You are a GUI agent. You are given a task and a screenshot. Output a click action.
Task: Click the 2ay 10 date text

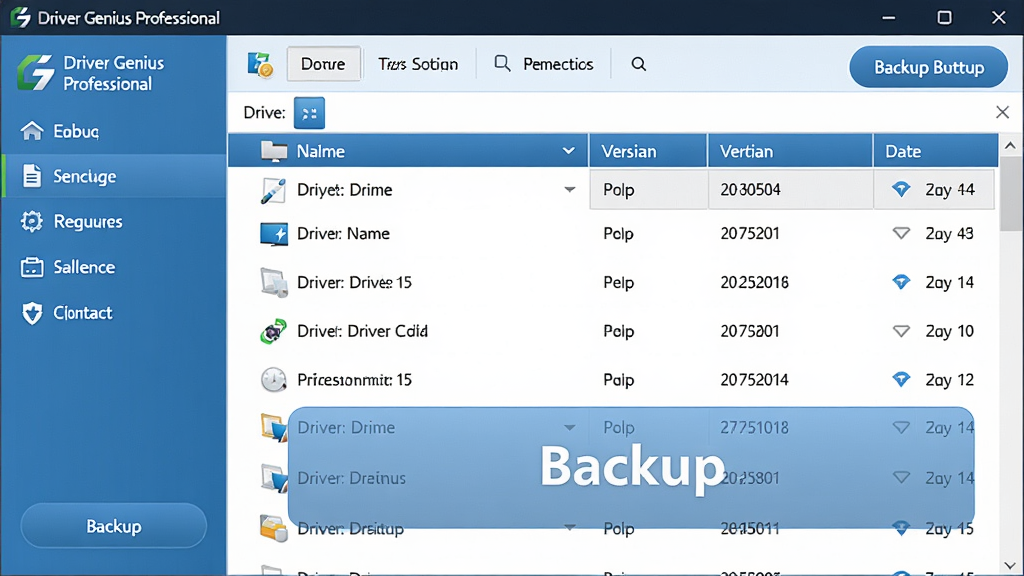[x=950, y=331]
